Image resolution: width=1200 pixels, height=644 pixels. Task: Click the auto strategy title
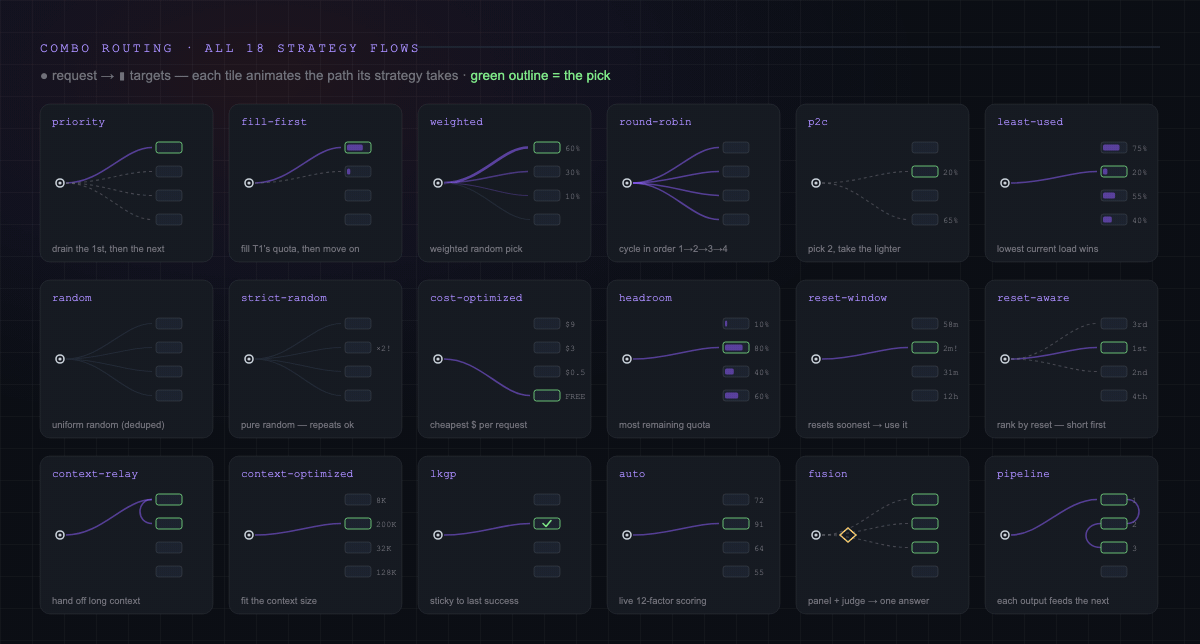pyautogui.click(x=632, y=474)
